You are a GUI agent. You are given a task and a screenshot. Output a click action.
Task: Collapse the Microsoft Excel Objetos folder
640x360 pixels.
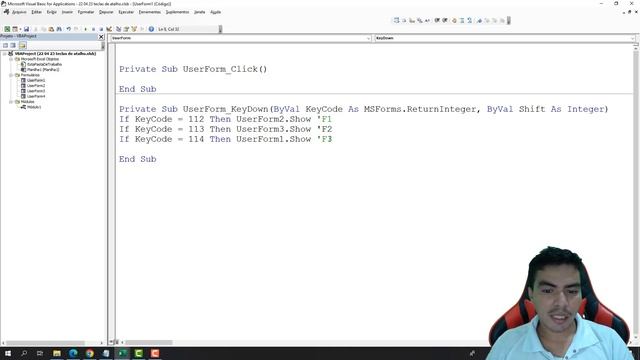click(11, 59)
